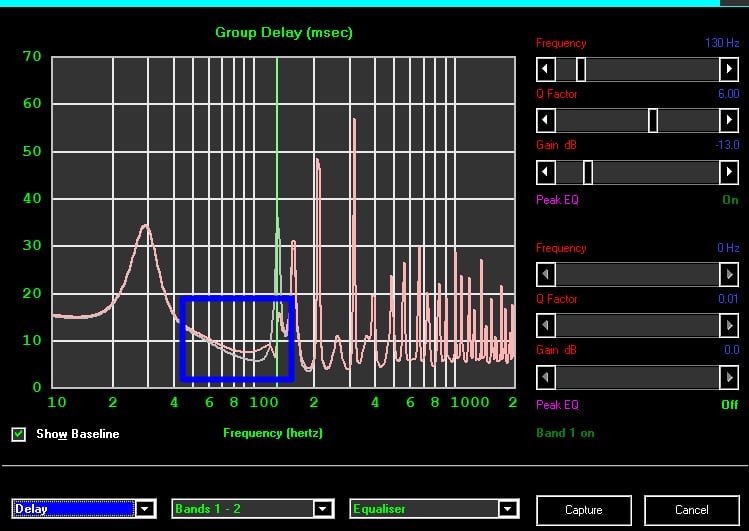This screenshot has width=749, height=531.
Task: Increase band 1 Q Factor with right arrow
Action: pyautogui.click(x=729, y=120)
